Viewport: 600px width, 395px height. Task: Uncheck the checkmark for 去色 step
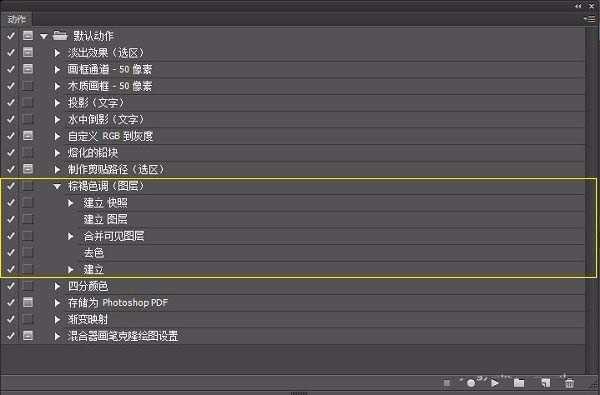click(11, 253)
